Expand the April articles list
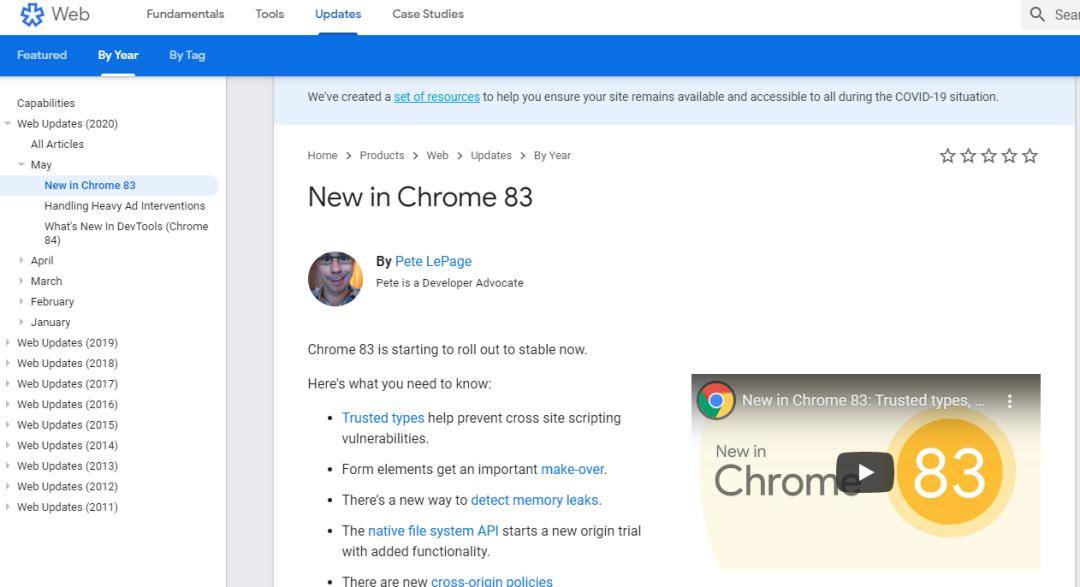1080x587 pixels. [22, 261]
